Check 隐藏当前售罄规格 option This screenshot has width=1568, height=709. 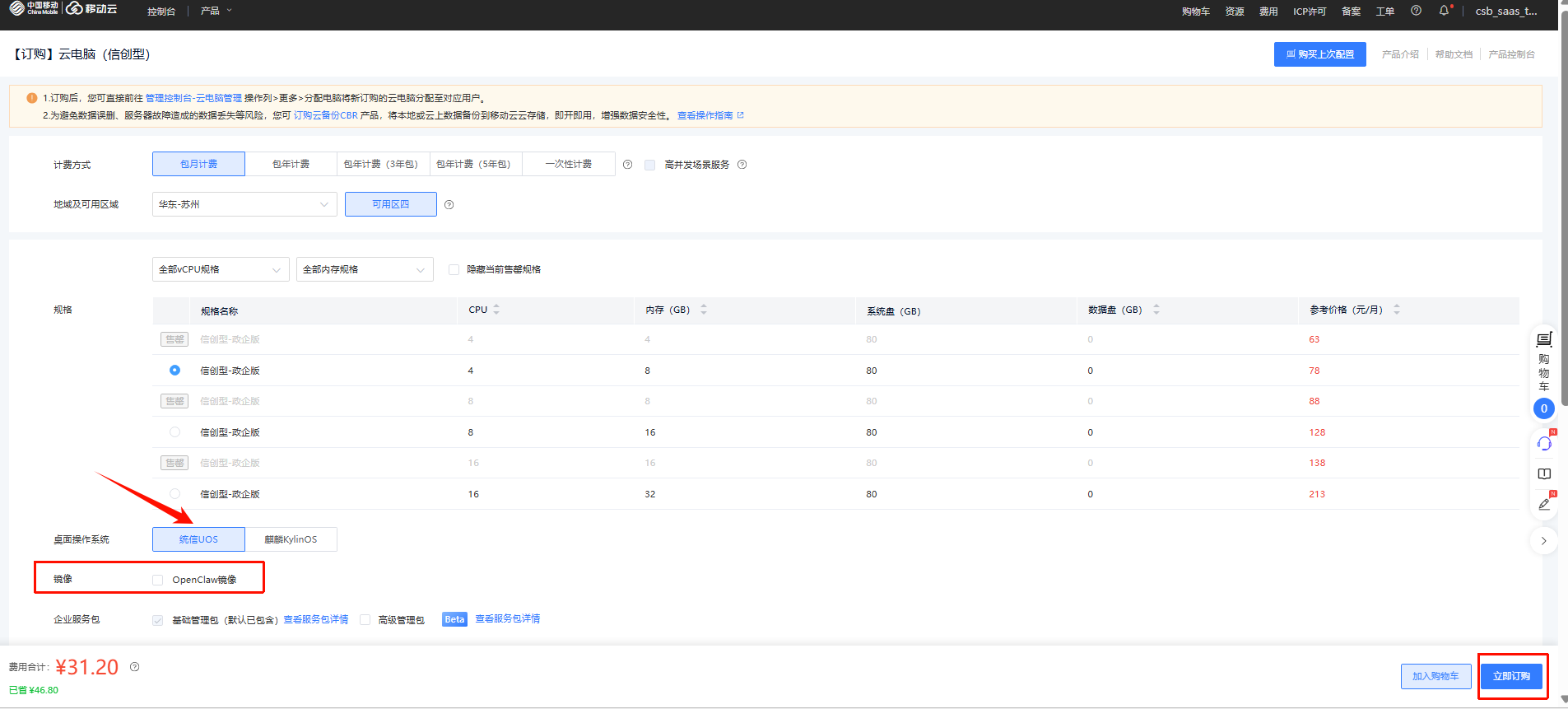click(x=454, y=269)
